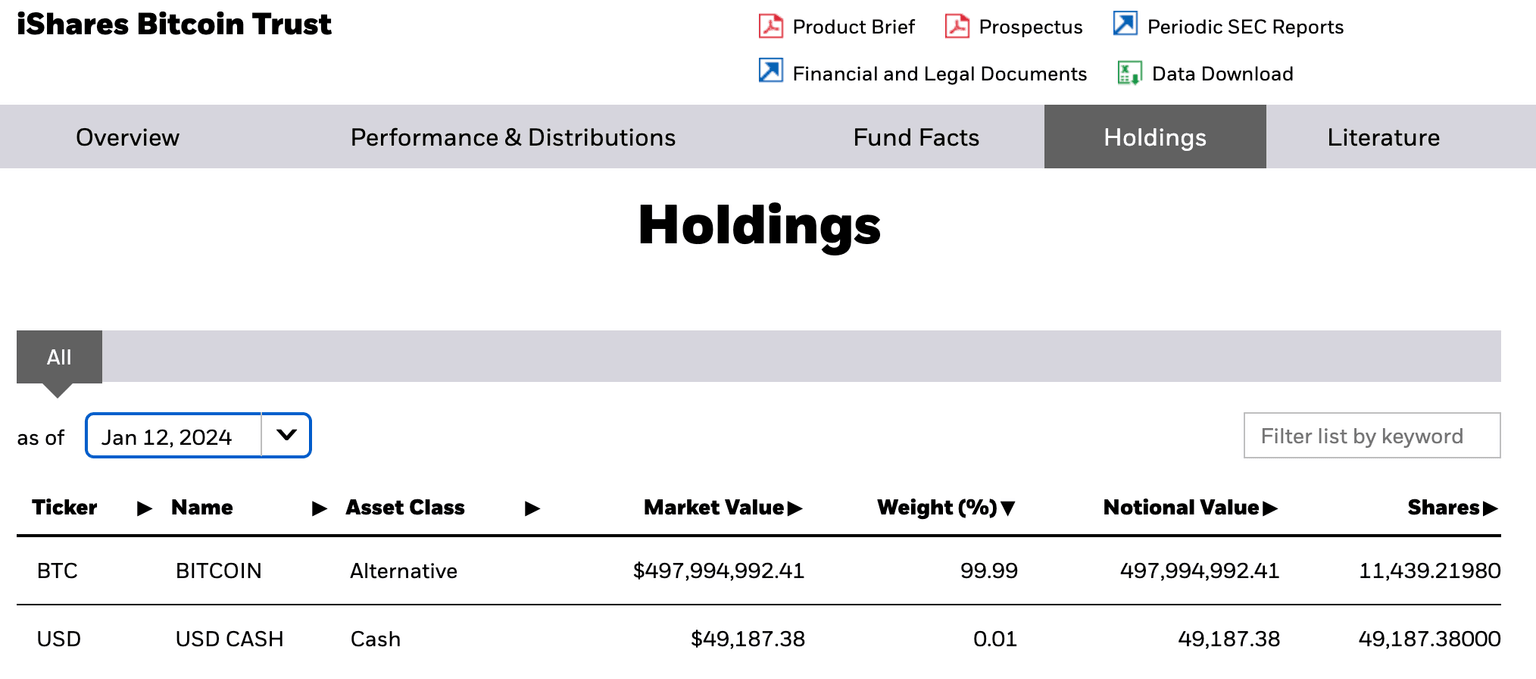Image resolution: width=1536 pixels, height=679 pixels.
Task: Focus the Filter list by keyword field
Action: tap(1371, 436)
